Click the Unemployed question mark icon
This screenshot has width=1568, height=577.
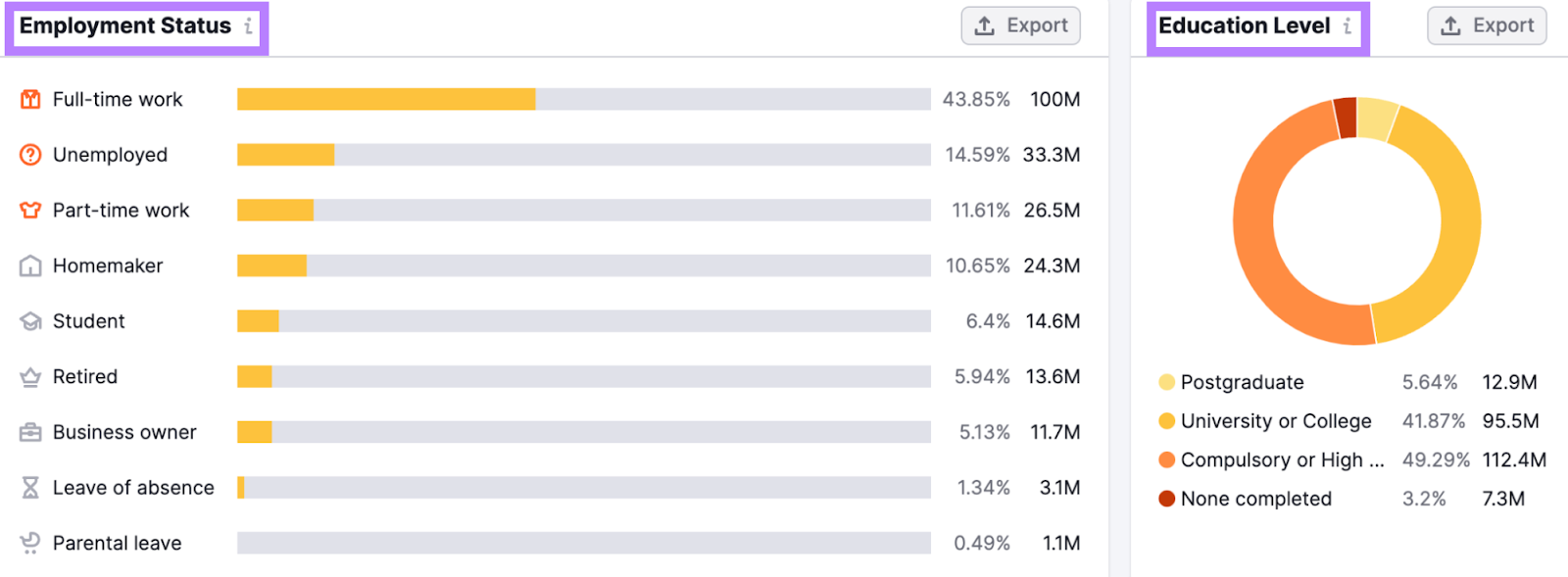[30, 155]
